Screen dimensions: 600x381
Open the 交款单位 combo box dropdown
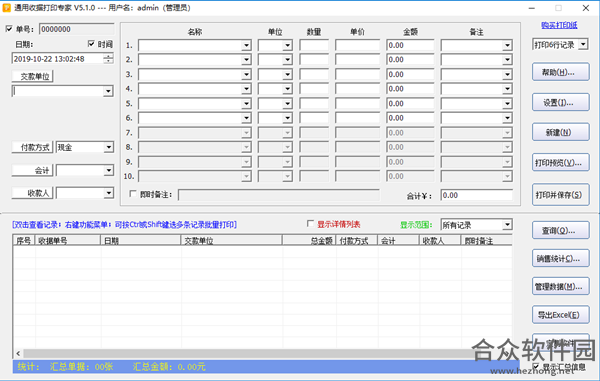(x=108, y=91)
